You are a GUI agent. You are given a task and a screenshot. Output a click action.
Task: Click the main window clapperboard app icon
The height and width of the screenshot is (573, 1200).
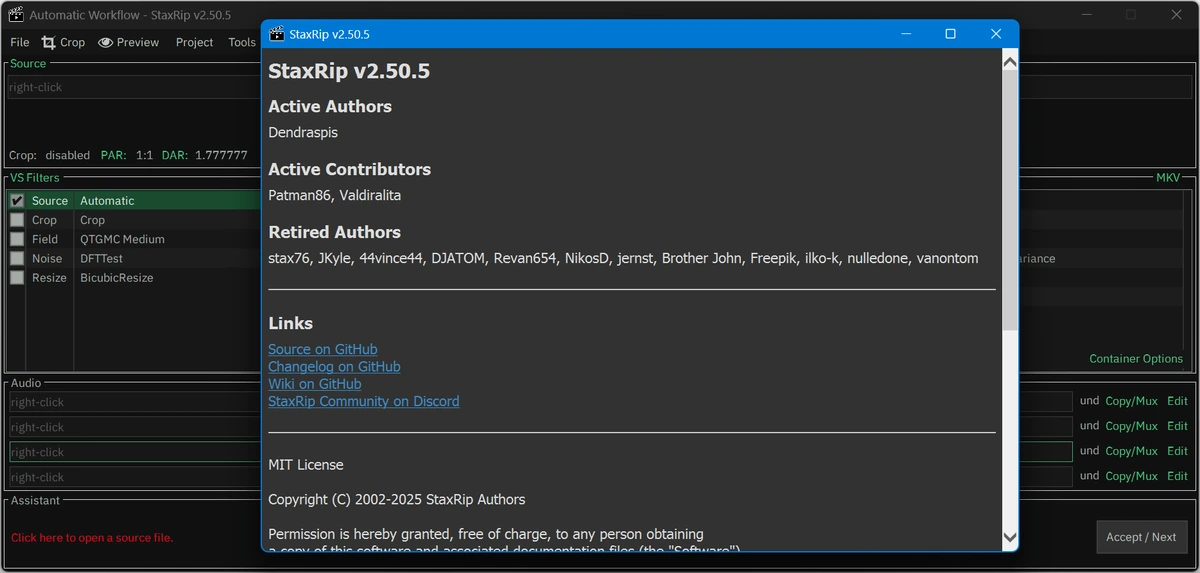tap(15, 15)
